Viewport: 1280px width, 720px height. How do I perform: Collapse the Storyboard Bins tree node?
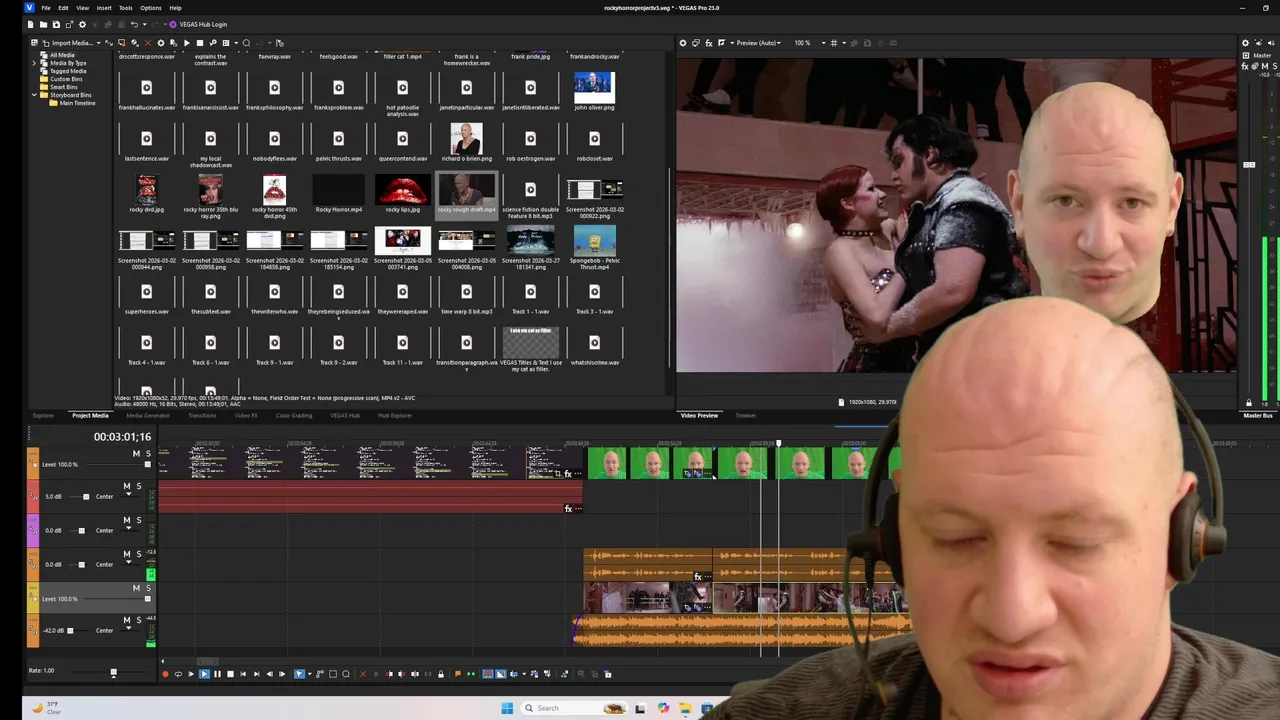pos(34,95)
